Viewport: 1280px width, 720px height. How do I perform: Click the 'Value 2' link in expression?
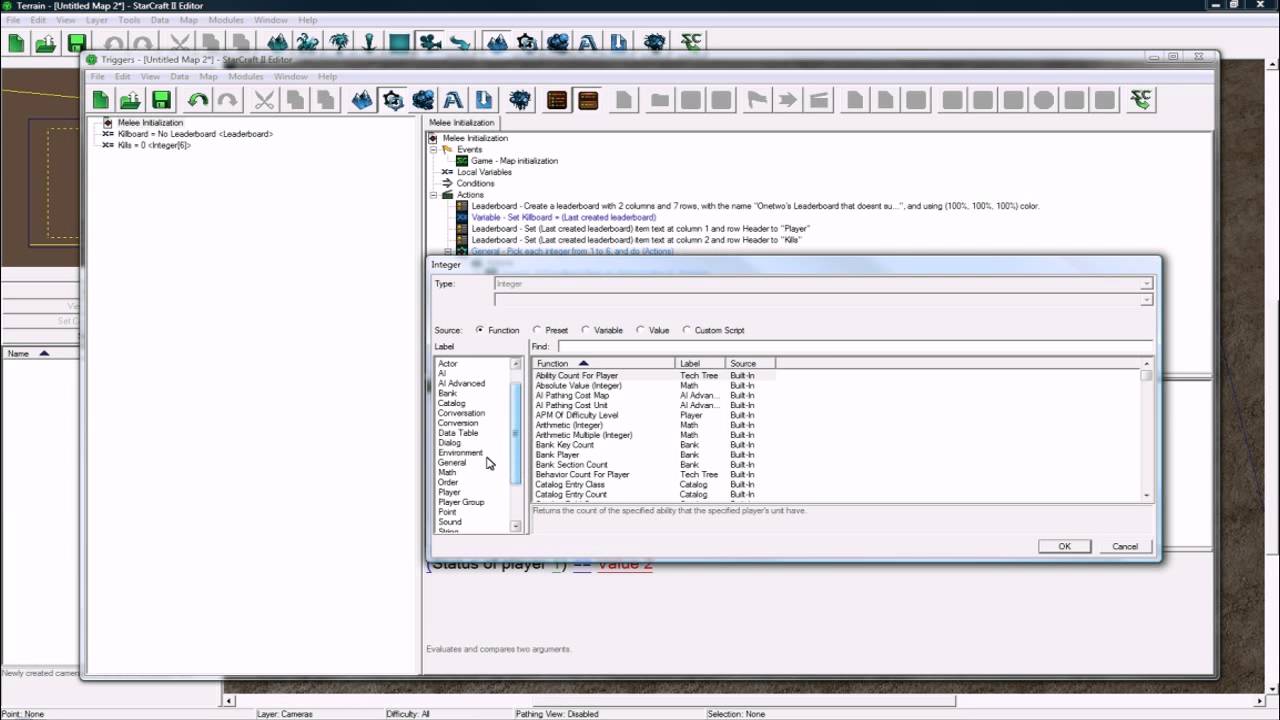(x=625, y=565)
